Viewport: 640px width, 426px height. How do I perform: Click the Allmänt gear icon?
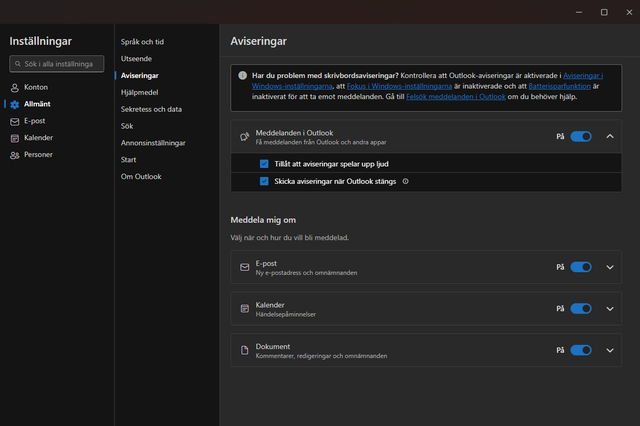click(15, 104)
